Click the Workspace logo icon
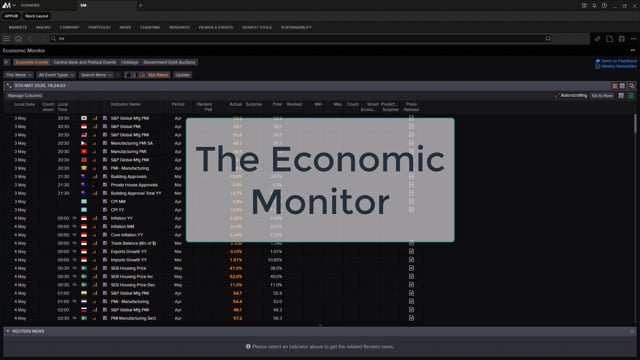The height and width of the screenshot is (360, 640). tap(6, 5)
